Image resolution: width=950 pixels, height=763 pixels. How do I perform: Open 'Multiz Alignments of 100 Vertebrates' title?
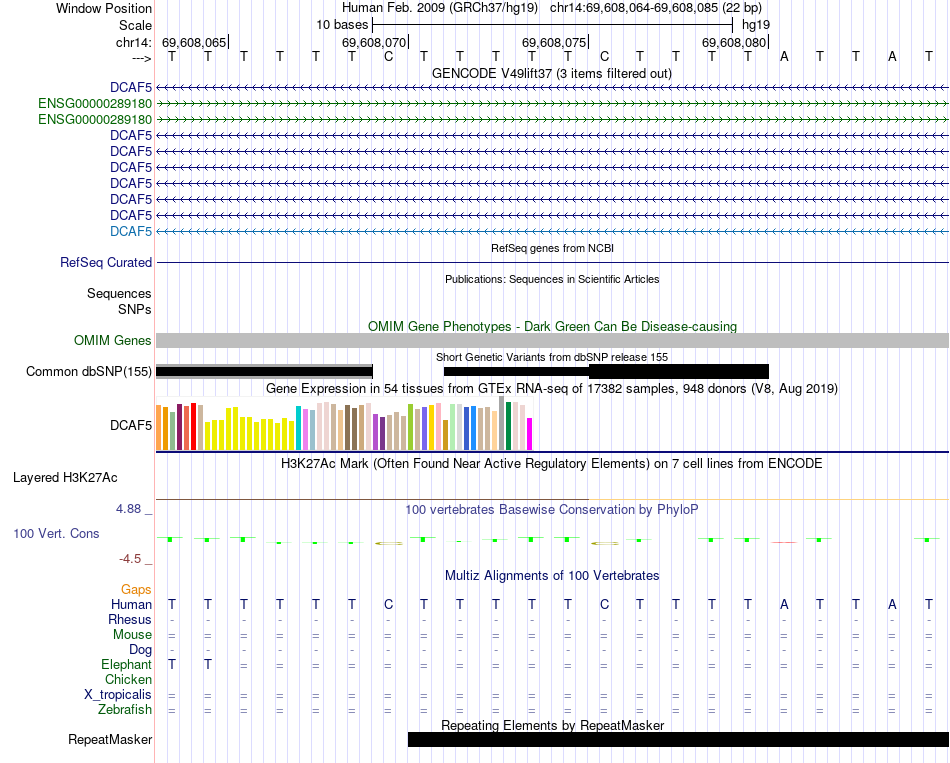pyautogui.click(x=552, y=576)
